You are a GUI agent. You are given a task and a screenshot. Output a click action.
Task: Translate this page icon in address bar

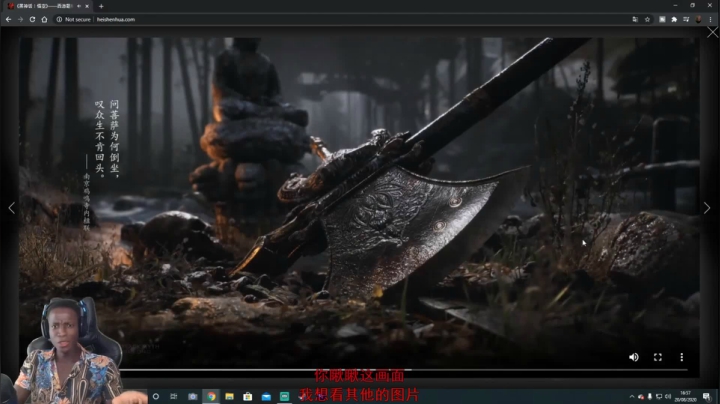click(x=635, y=19)
